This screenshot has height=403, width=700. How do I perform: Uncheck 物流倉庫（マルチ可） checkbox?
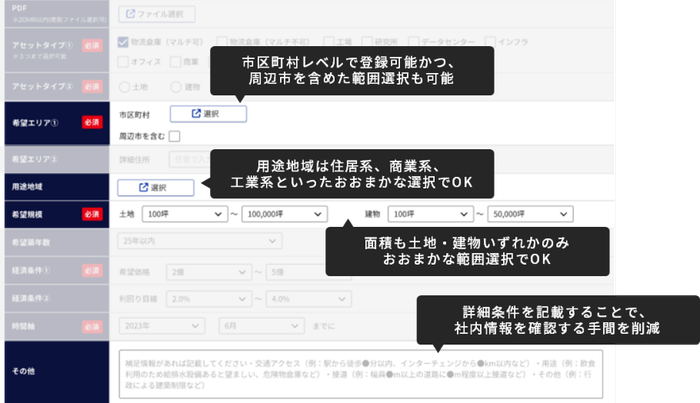tap(123, 42)
